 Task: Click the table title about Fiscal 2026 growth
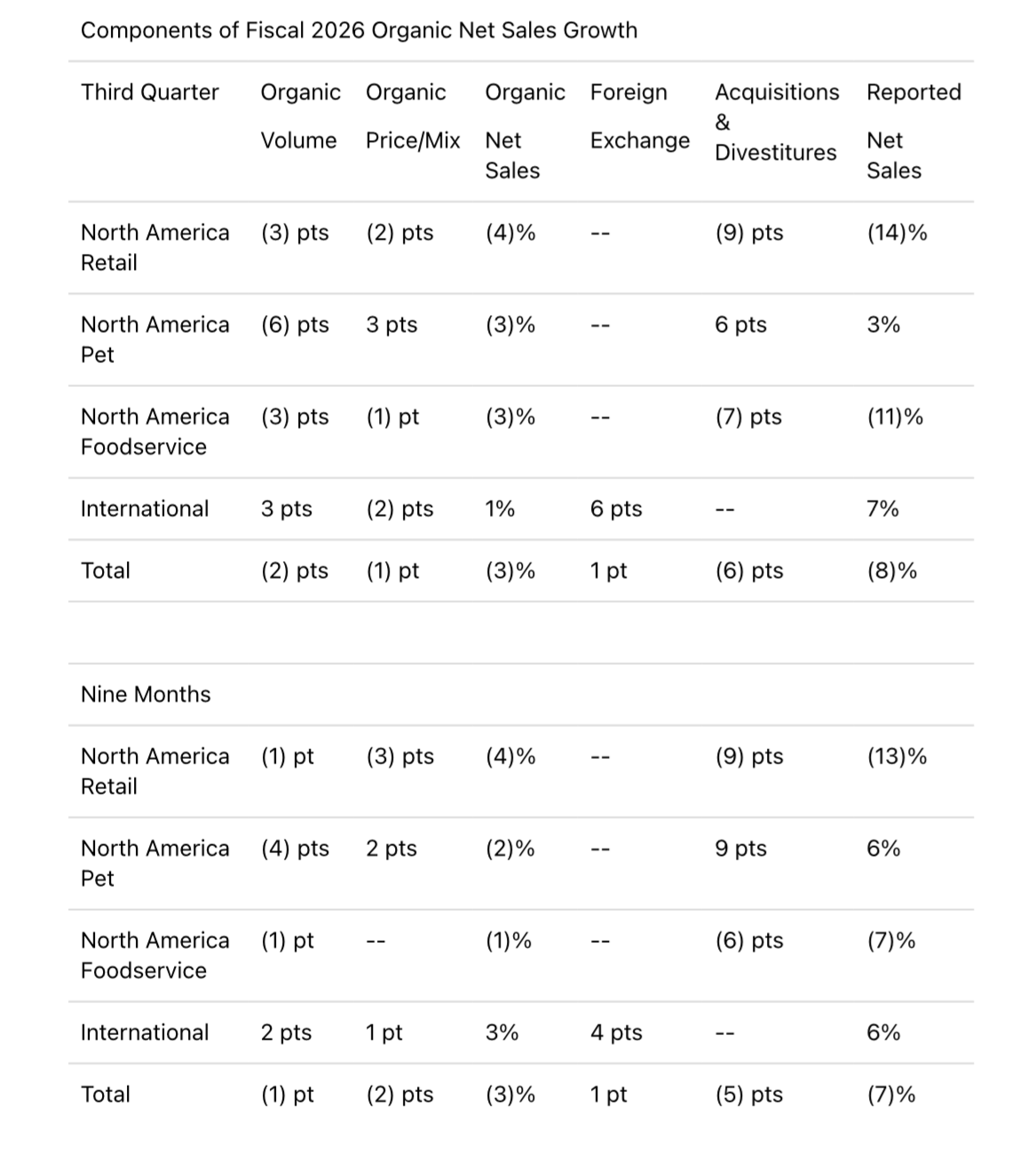(x=359, y=30)
